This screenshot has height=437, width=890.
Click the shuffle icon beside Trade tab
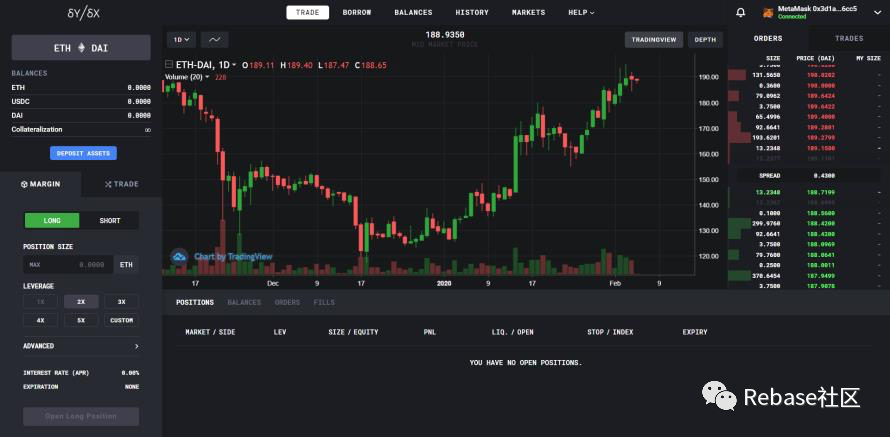click(108, 184)
